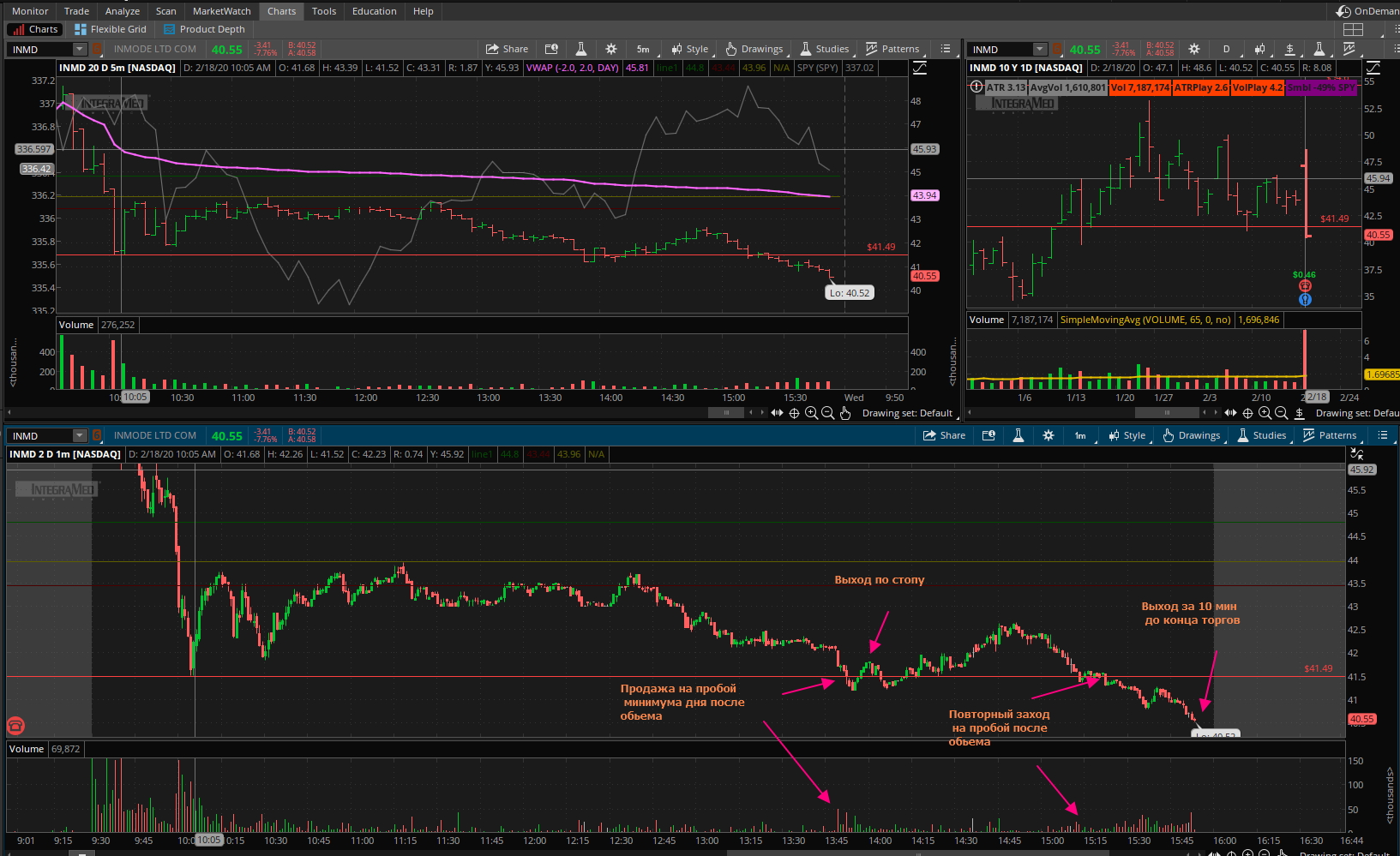Click the time scrollbar thumb under the daily chart
Image resolution: width=1400 pixels, height=856 pixels.
coord(1166,413)
